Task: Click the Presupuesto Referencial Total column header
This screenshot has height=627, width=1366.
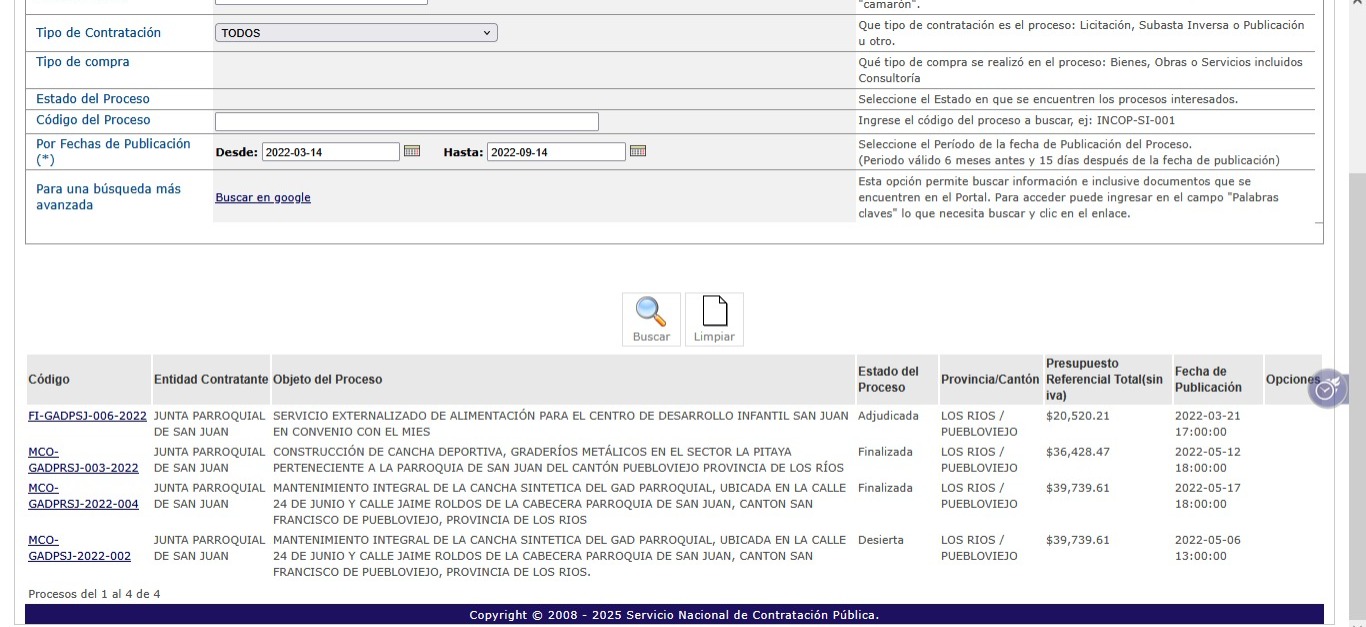Action: 1104,380
